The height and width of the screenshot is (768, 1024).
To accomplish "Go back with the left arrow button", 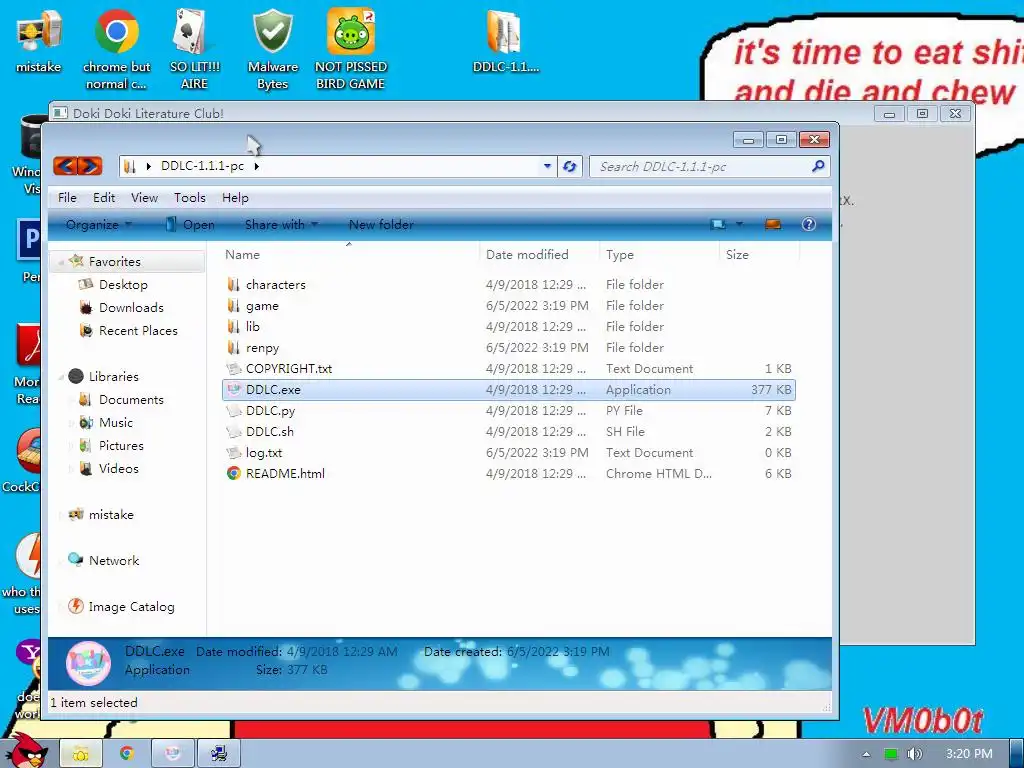I will pyautogui.click(x=65, y=166).
